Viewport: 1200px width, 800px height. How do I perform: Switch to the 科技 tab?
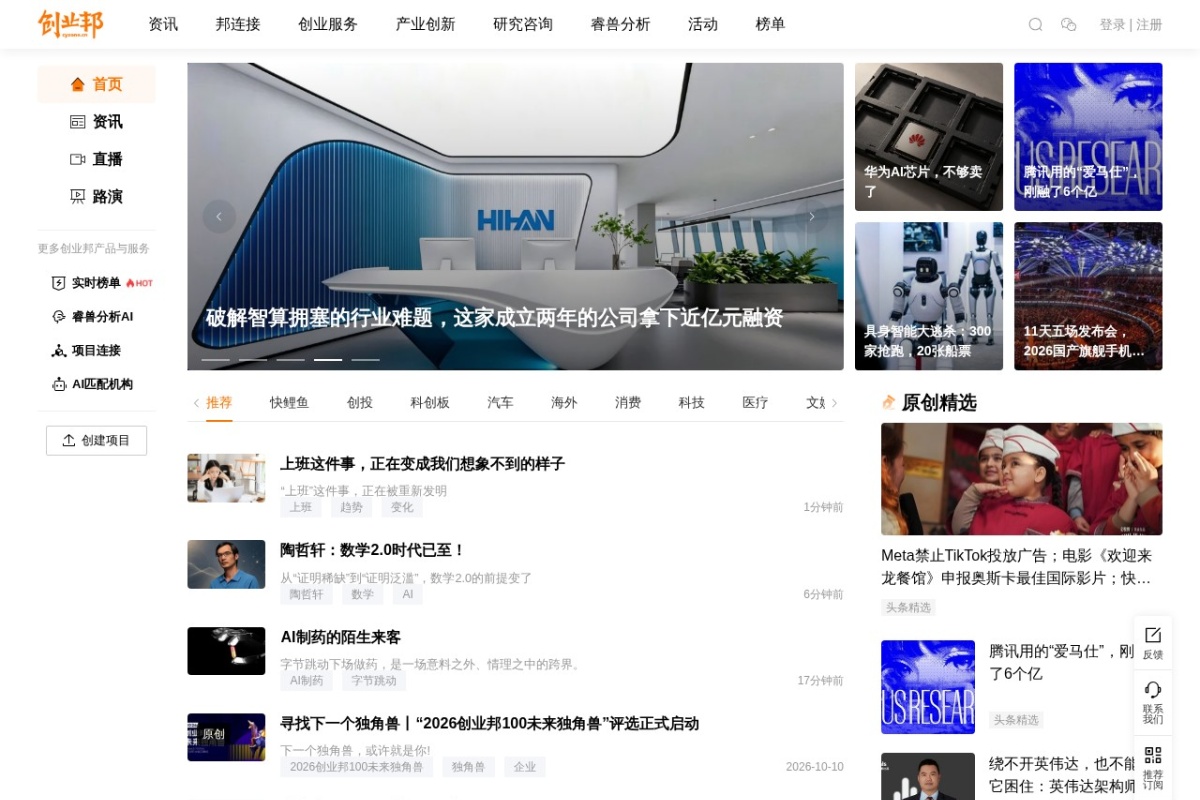click(691, 402)
